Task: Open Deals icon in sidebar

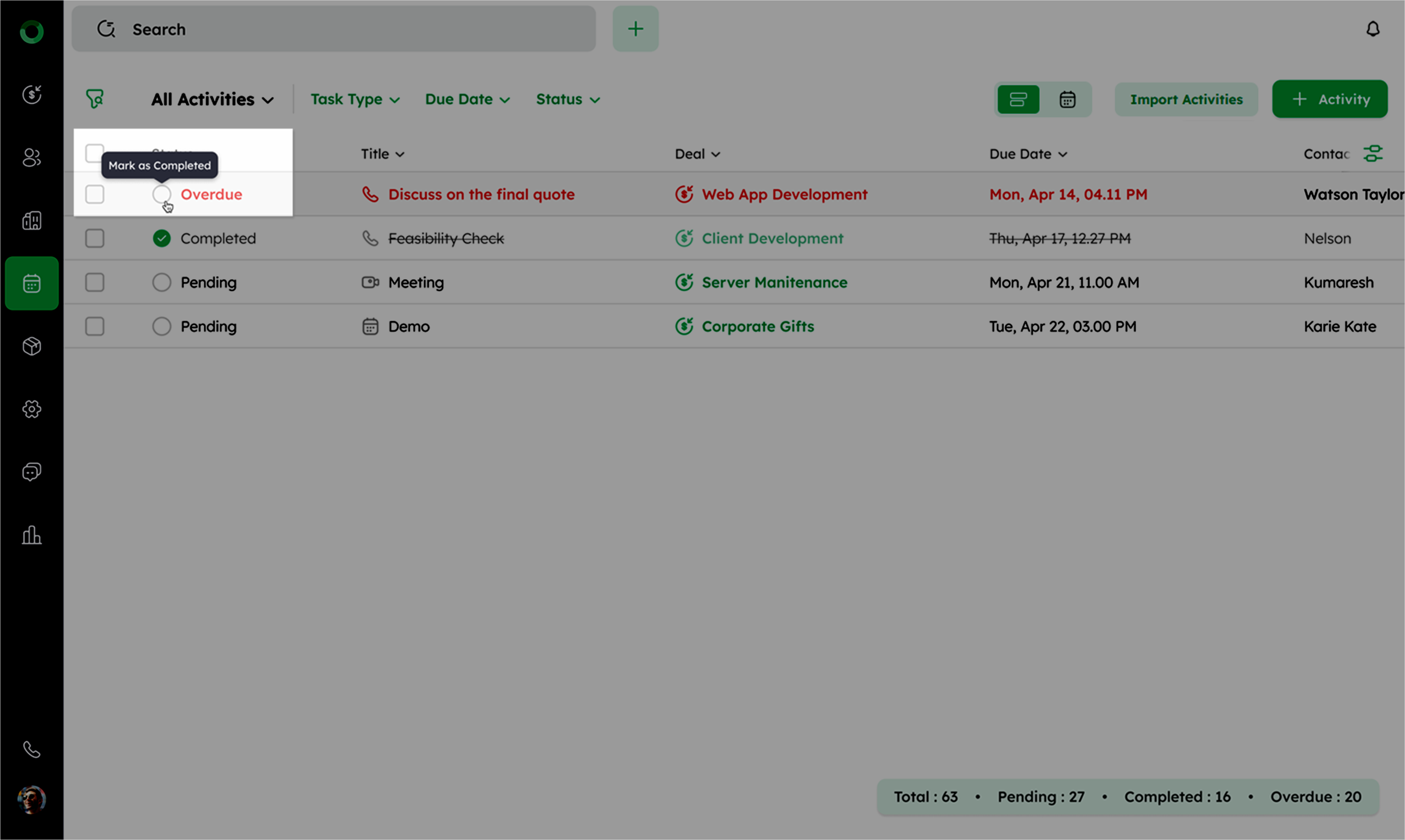Action: 32,95
